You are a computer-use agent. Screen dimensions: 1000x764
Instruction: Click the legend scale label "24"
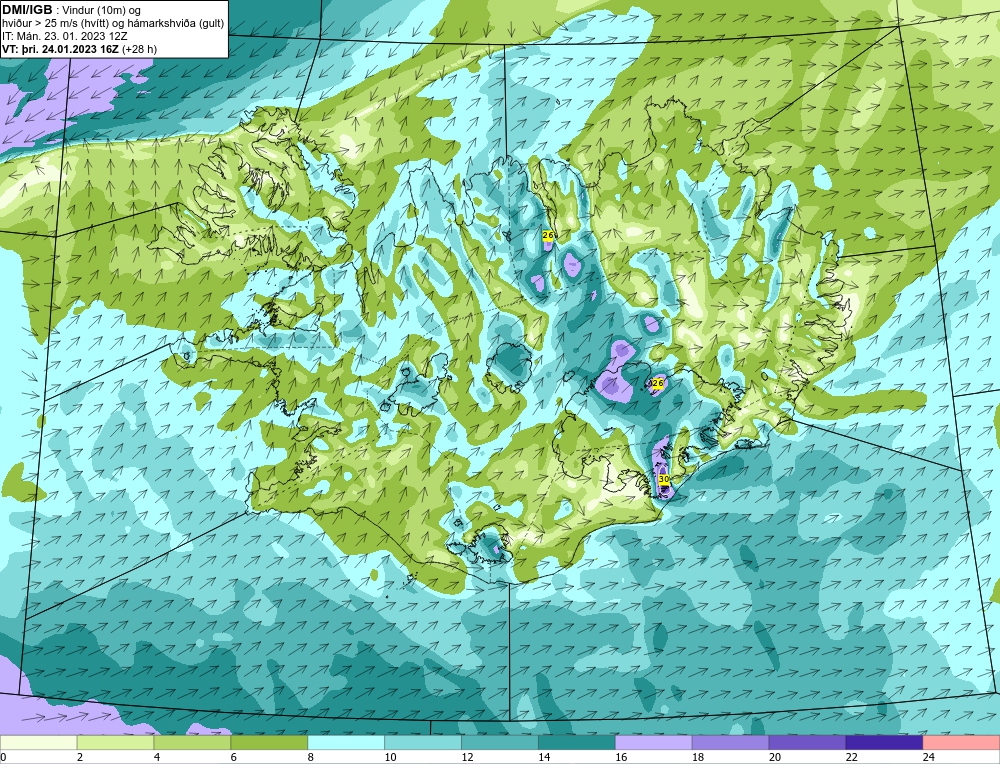point(929,758)
